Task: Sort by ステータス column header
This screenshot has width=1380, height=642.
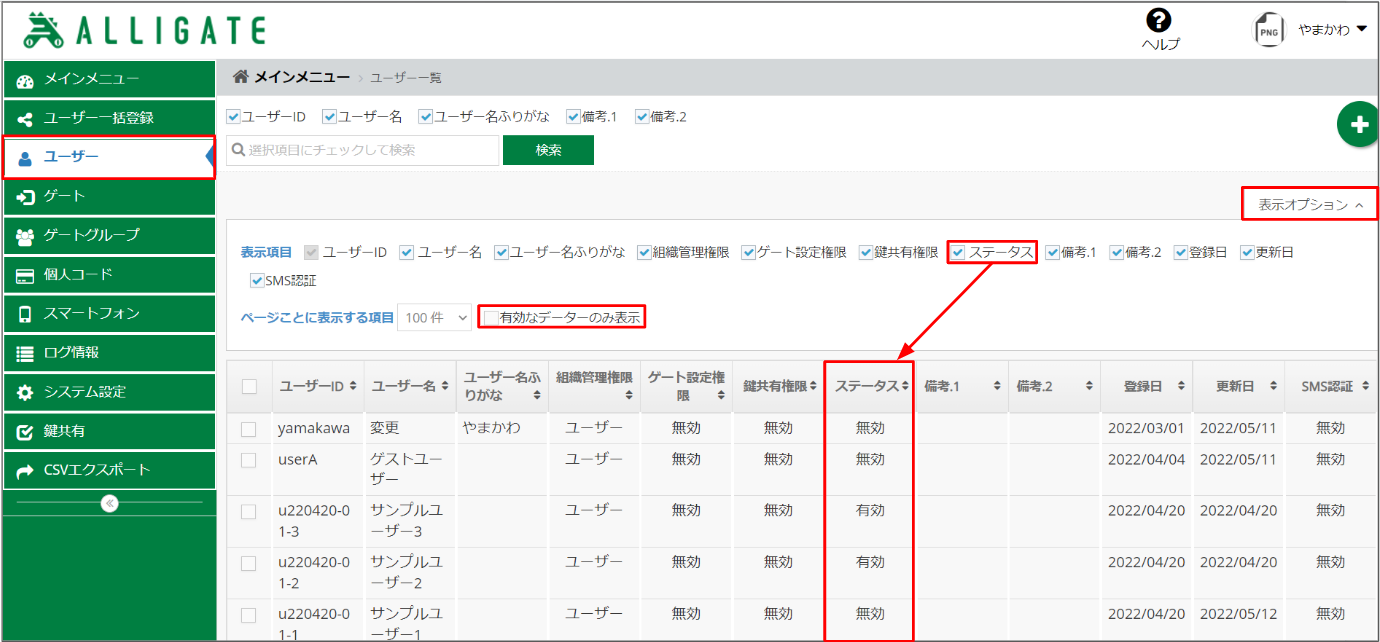Action: pyautogui.click(x=870, y=386)
